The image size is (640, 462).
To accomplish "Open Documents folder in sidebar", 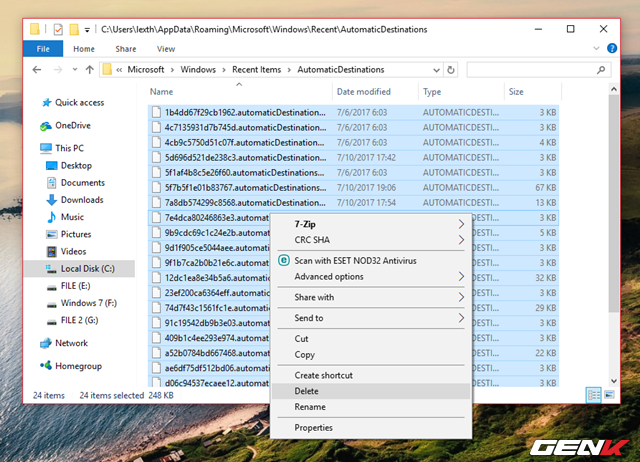I will pyautogui.click(x=83, y=182).
